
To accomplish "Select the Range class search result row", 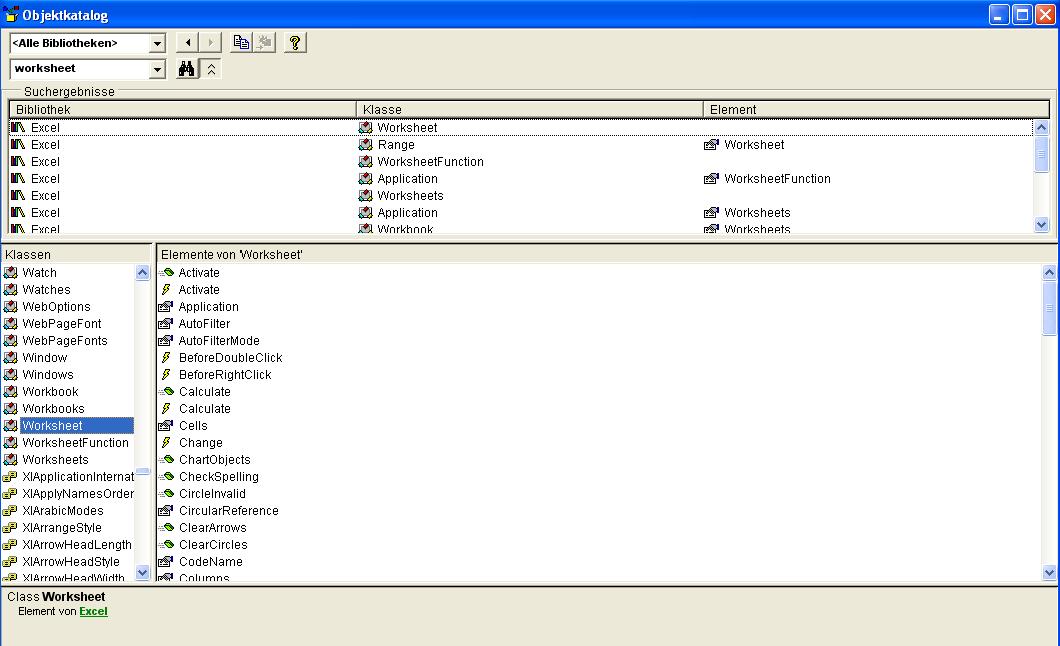I will pos(521,145).
